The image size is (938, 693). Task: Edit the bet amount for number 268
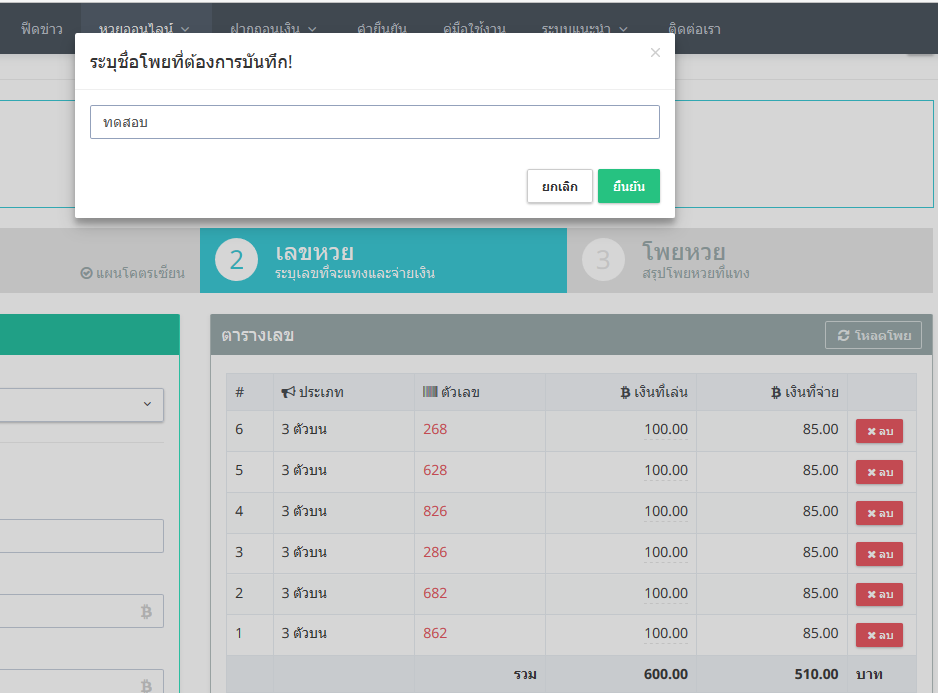[665, 430]
